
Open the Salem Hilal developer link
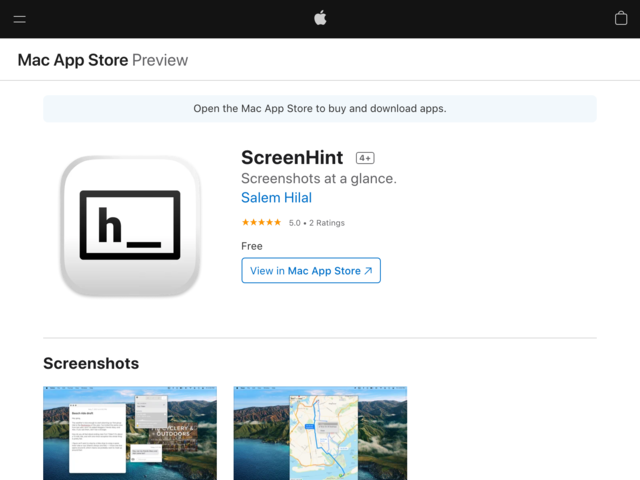click(276, 198)
